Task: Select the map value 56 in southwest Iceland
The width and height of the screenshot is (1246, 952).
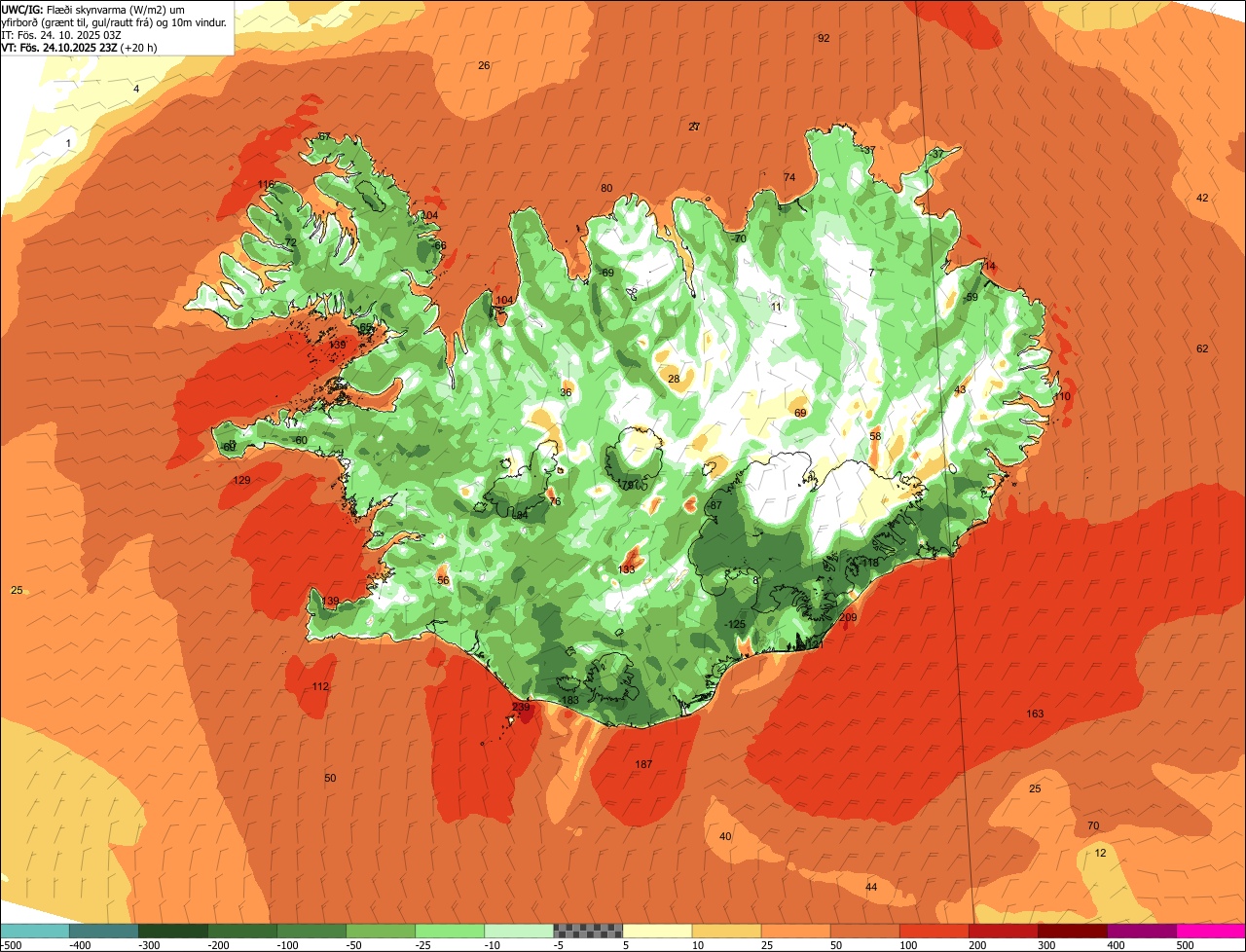Action: pos(443,580)
